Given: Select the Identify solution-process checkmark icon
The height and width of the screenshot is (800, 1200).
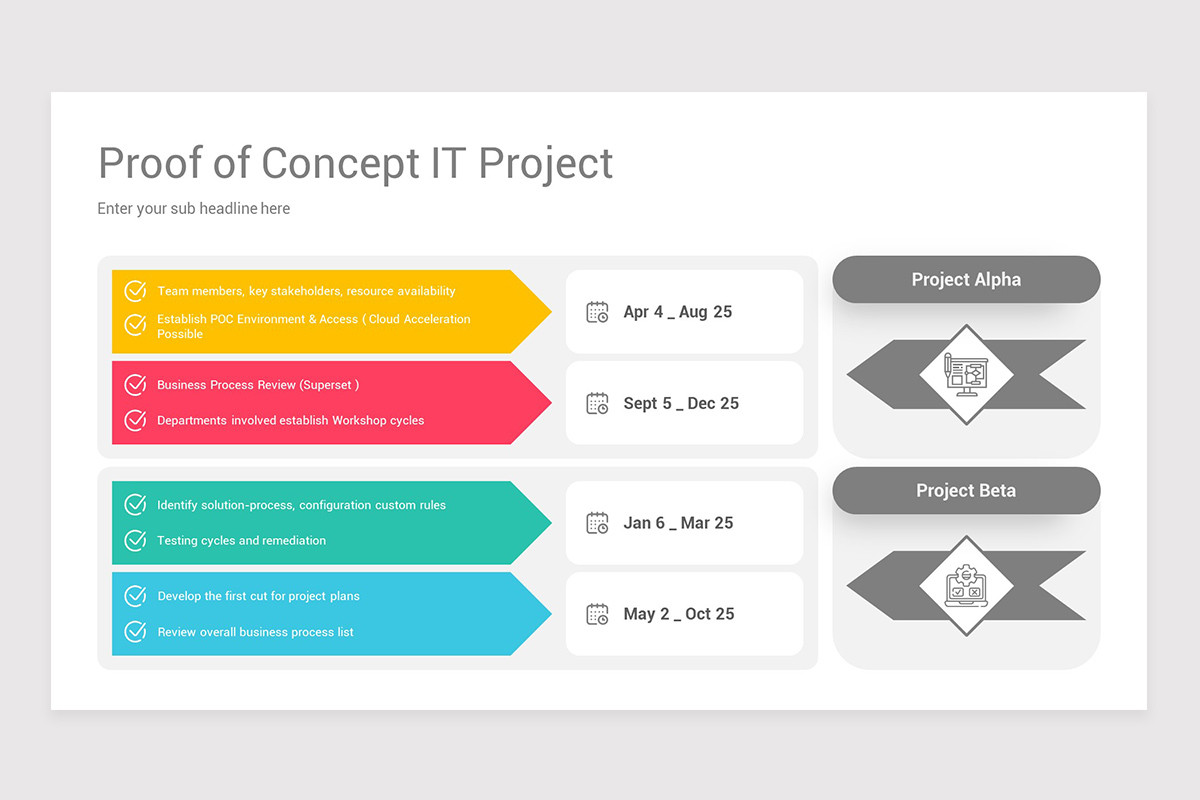Looking at the screenshot, I should click(x=135, y=505).
